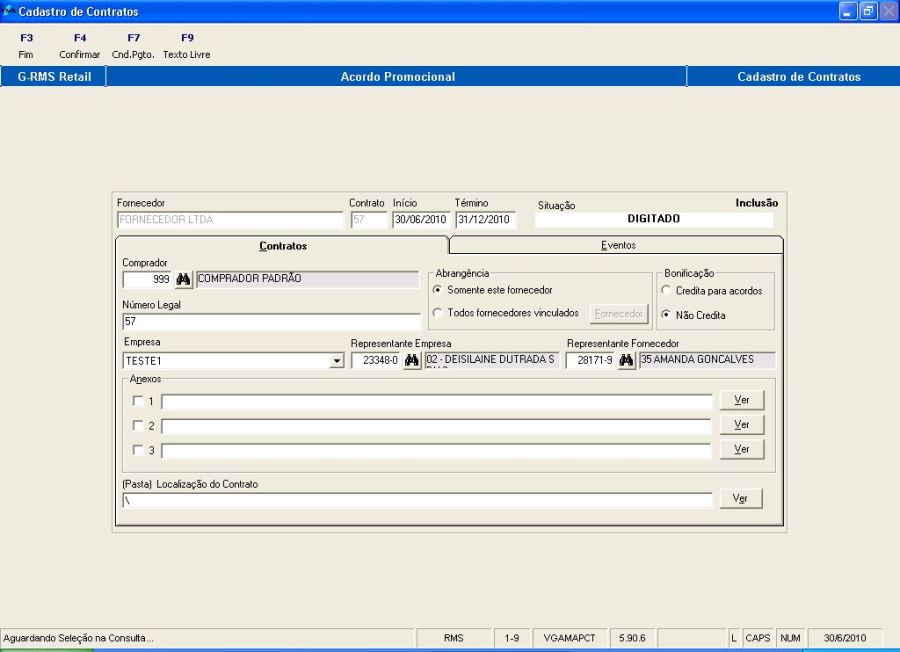Viewport: 900px width, 652px height.
Task: Choose 'Credita para acordos' bonificação option
Action: (667, 291)
